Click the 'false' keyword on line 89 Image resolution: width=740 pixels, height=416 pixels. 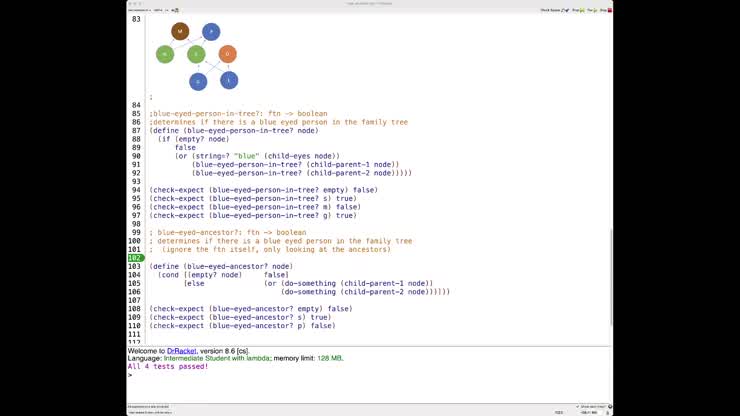tap(185, 147)
